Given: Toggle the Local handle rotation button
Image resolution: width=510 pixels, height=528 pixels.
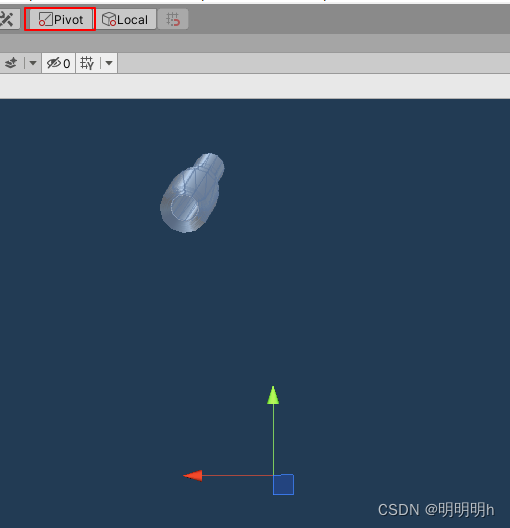Looking at the screenshot, I should (x=126, y=19).
